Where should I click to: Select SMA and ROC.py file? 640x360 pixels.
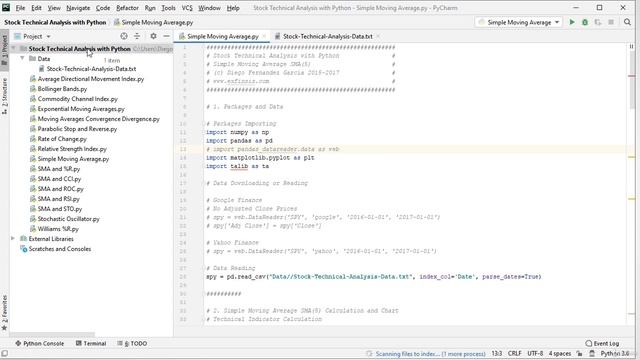coord(60,189)
